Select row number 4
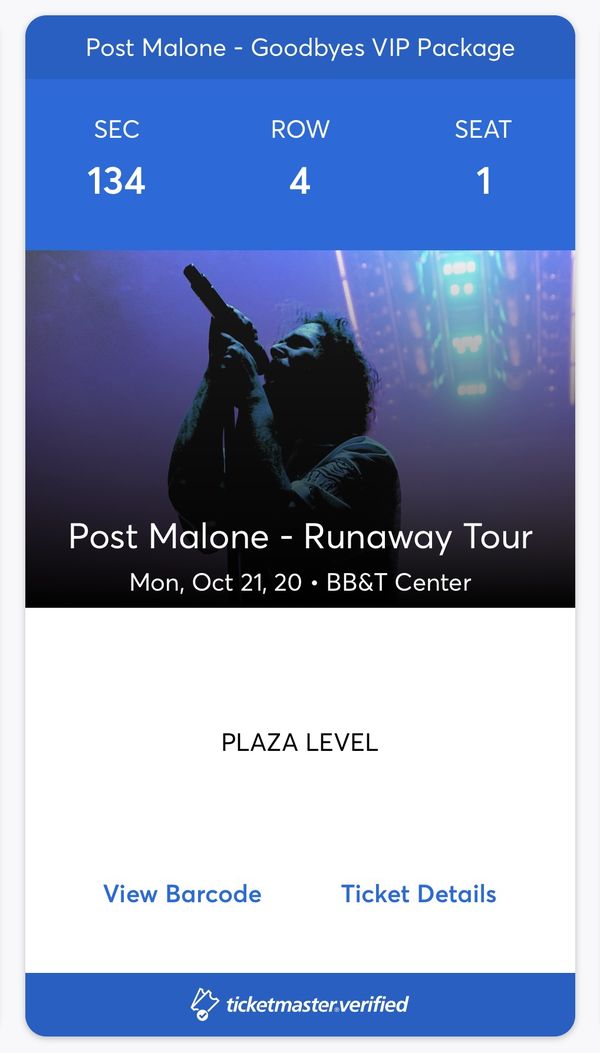Viewport: 600px width, 1053px height. click(x=300, y=181)
